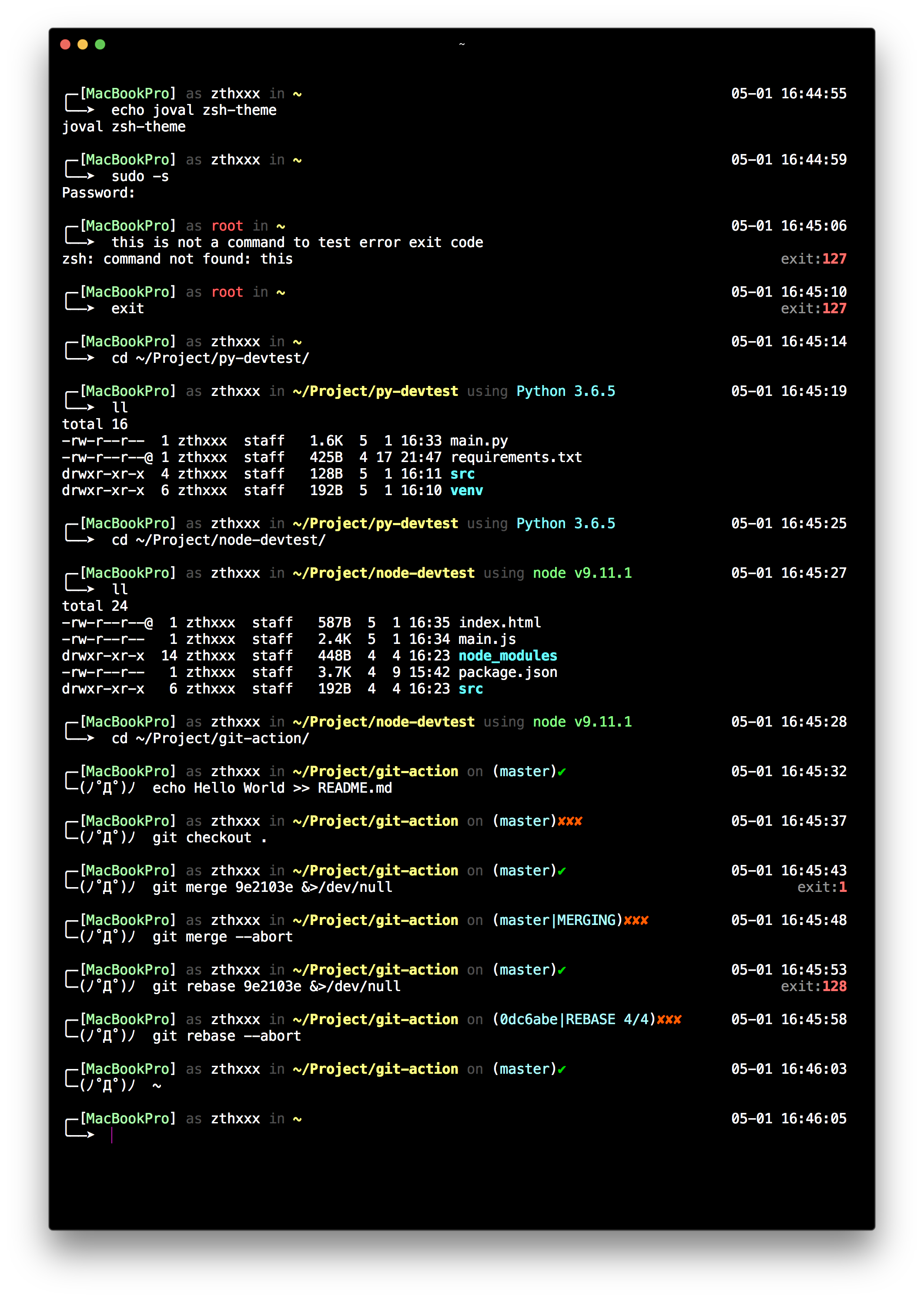Click the green fullscreen window button
The image size is (924, 1300).
100,44
